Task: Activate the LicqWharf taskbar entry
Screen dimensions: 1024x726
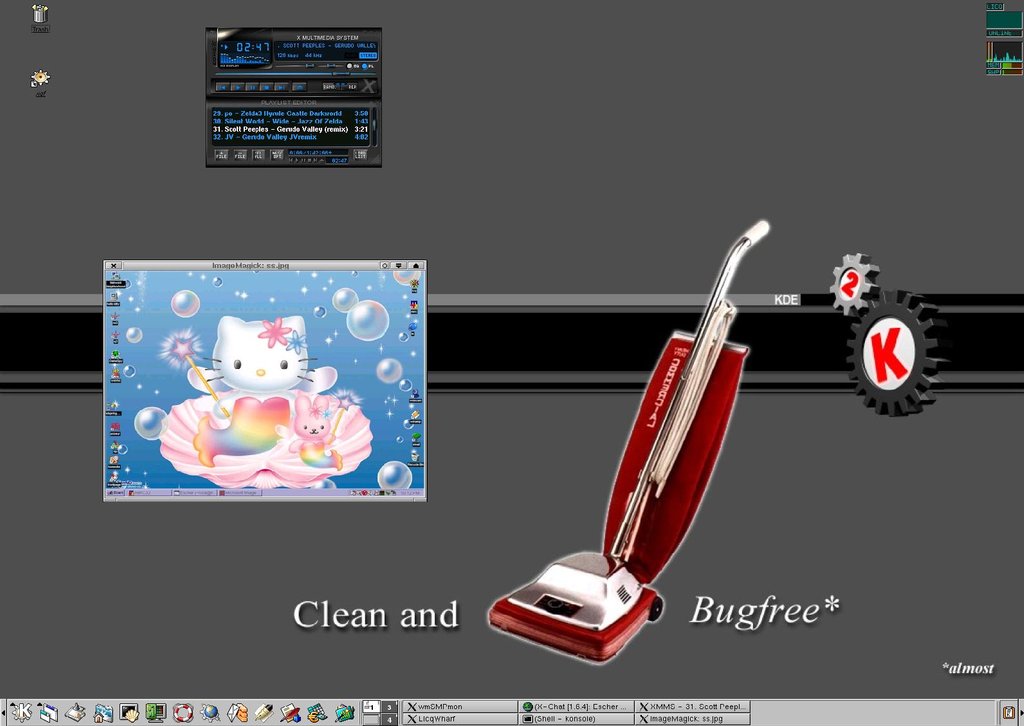Action: [460, 719]
